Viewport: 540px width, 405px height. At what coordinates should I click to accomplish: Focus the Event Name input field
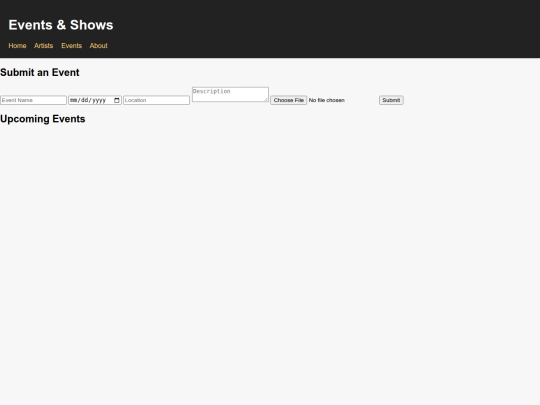coord(33,100)
